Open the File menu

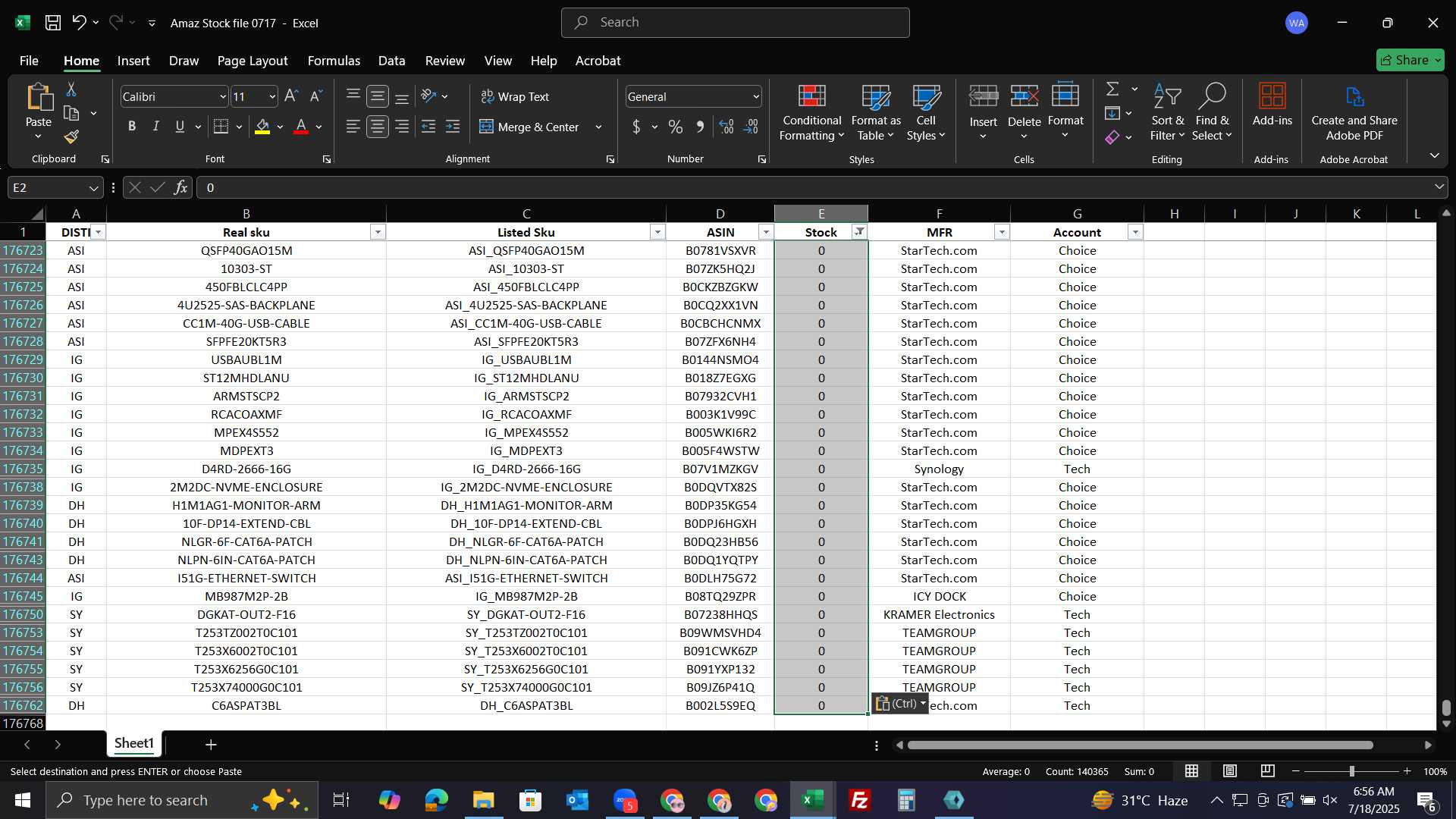(x=29, y=61)
